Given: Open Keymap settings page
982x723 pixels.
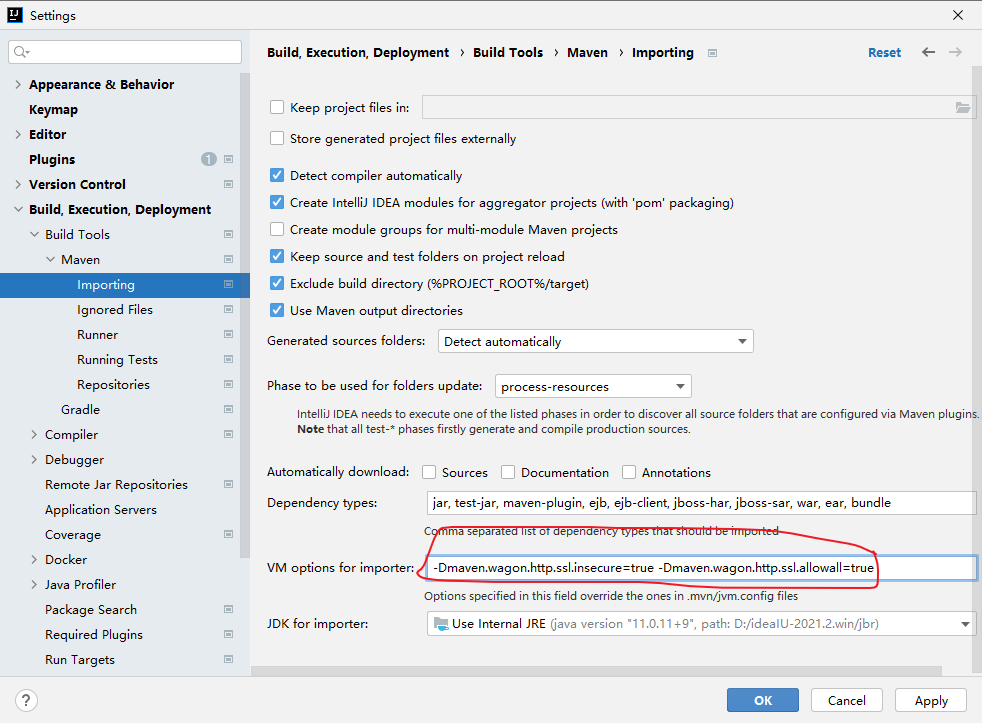Looking at the screenshot, I should click(53, 110).
